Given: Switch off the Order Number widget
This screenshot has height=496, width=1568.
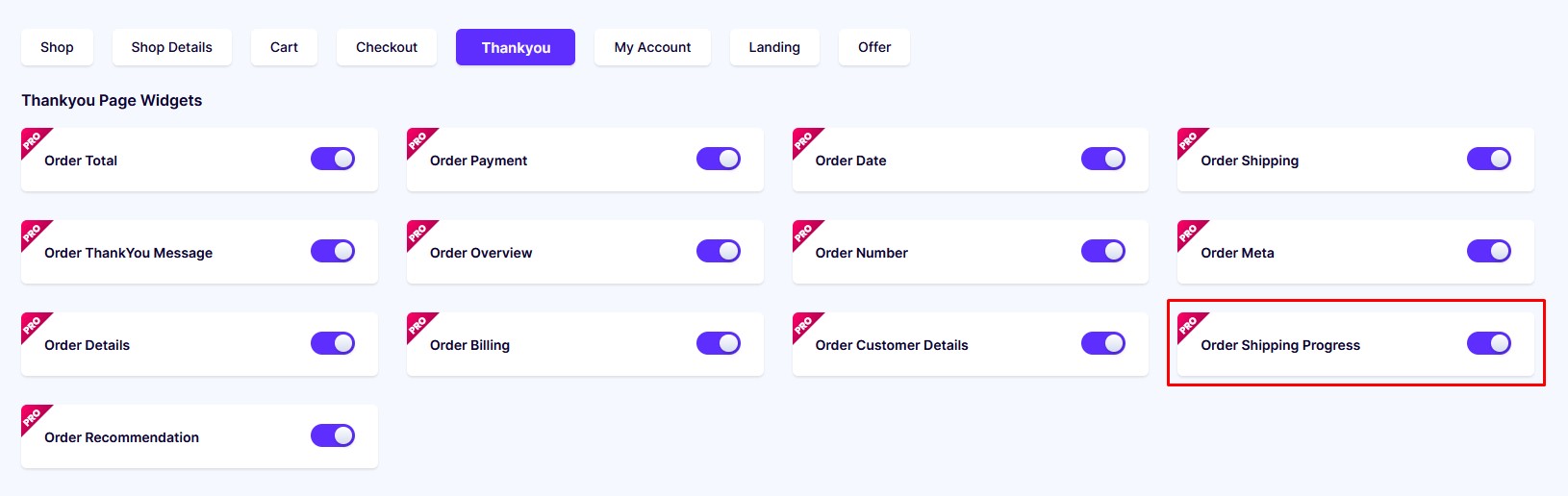Looking at the screenshot, I should [x=1103, y=251].
